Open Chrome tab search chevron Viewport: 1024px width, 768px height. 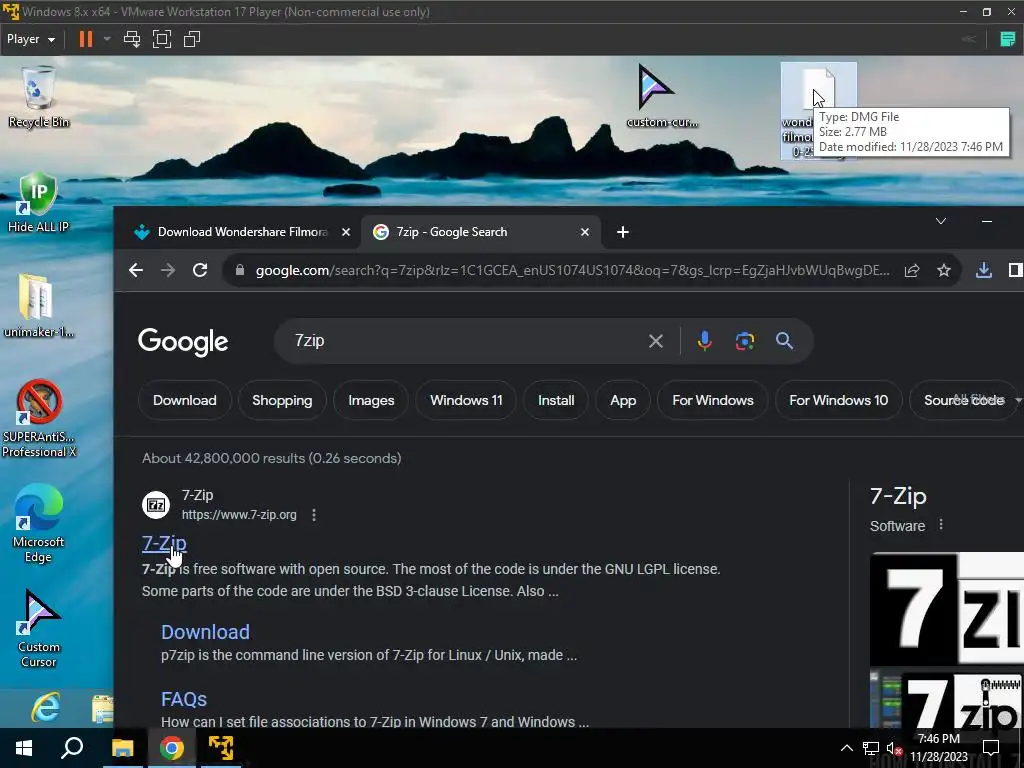pos(940,221)
